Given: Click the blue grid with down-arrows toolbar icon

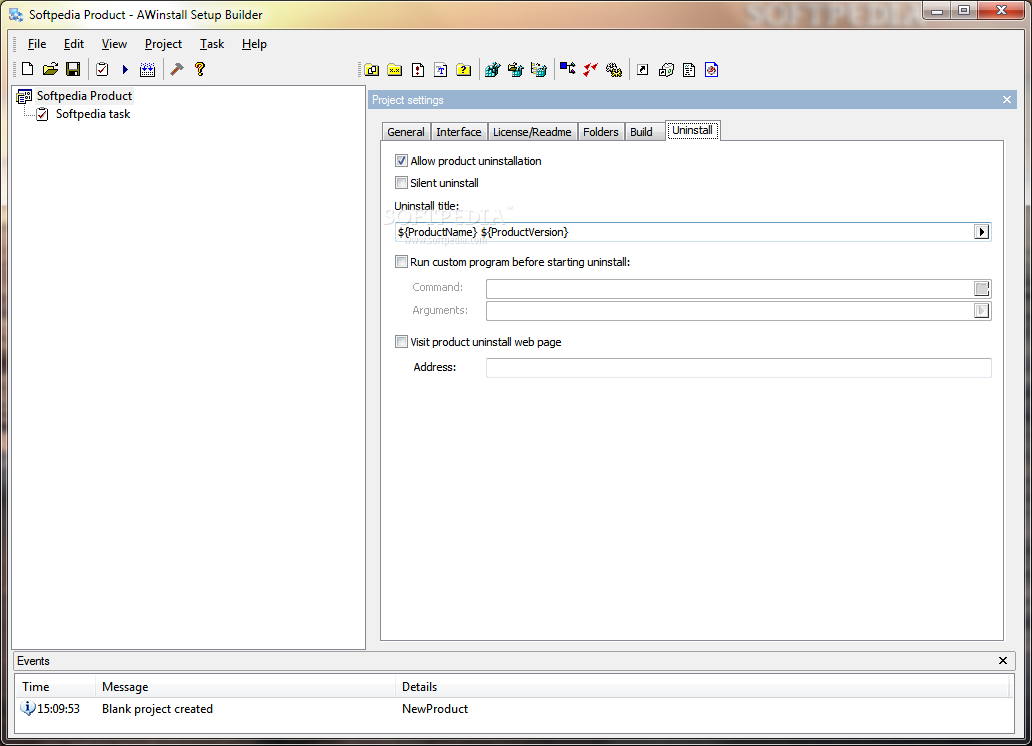Looking at the screenshot, I should click(147, 69).
